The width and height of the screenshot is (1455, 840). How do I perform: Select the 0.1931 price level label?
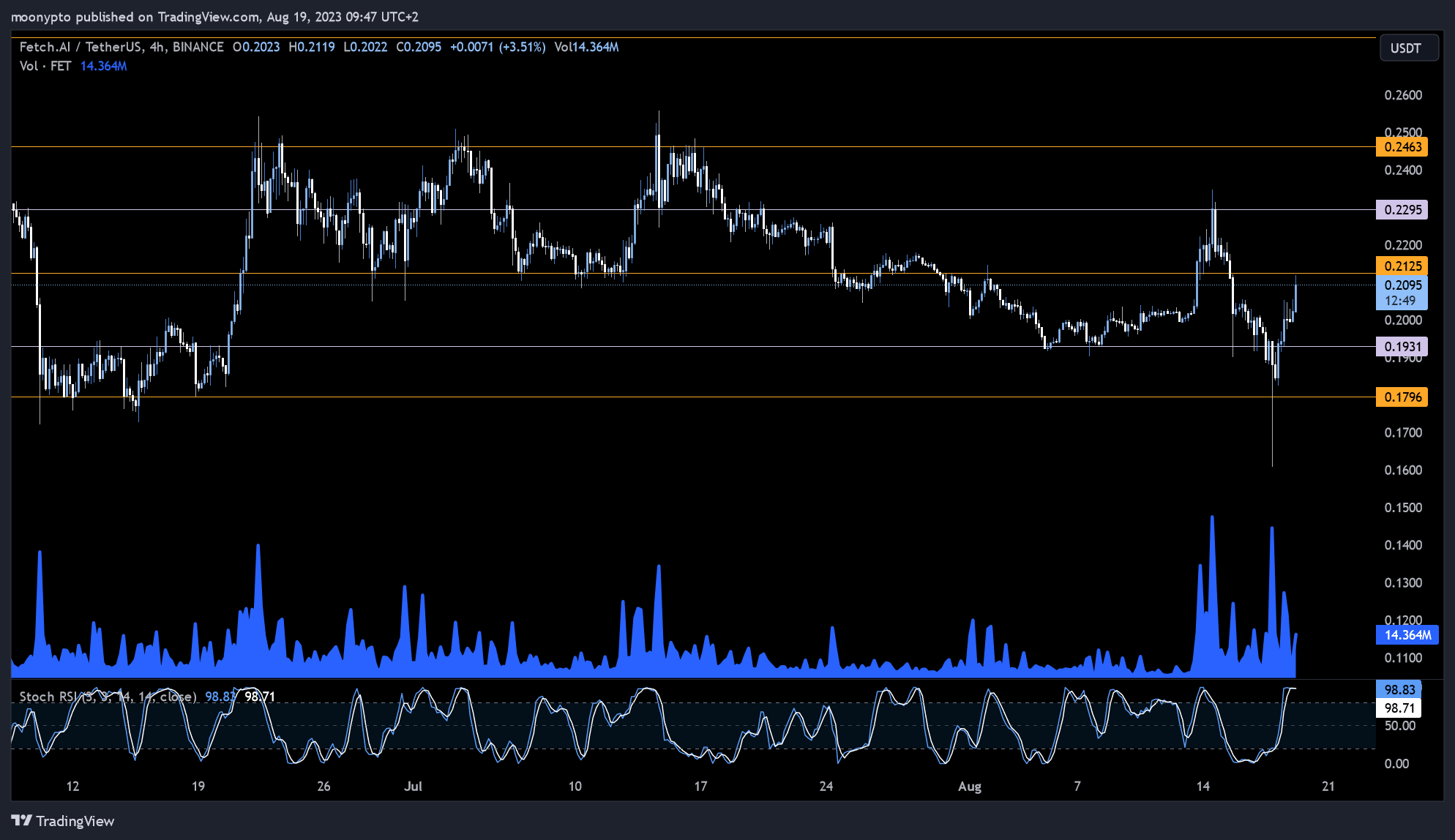[x=1402, y=347]
